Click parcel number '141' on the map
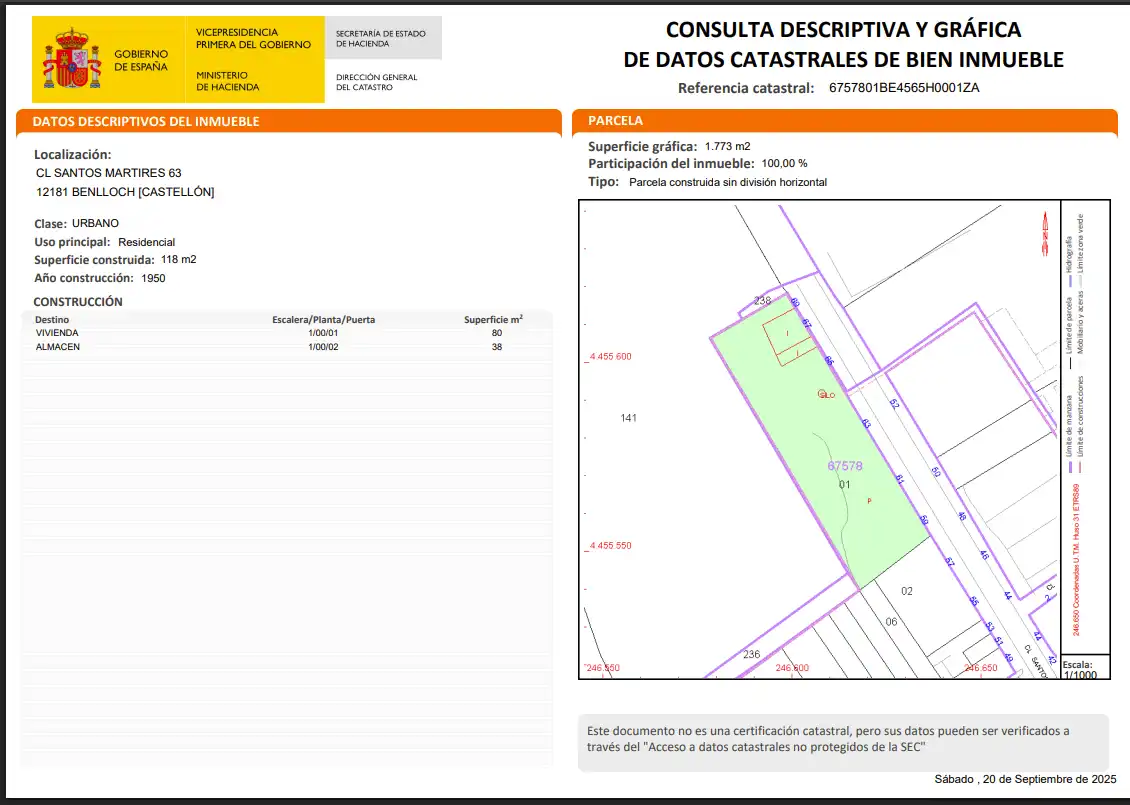 click(x=628, y=418)
